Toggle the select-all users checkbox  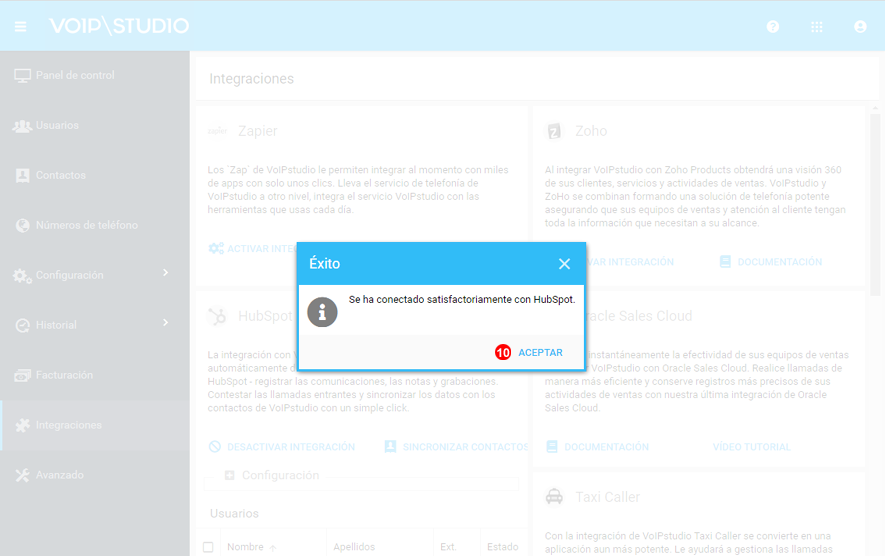(x=208, y=547)
